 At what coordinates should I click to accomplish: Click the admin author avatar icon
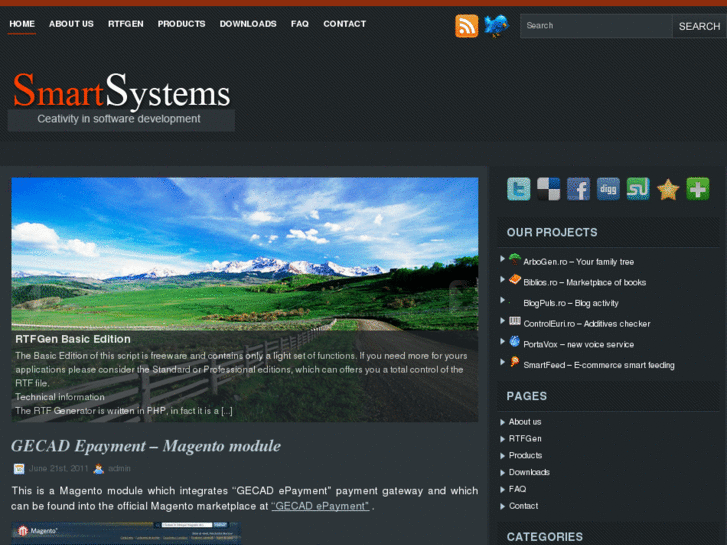99,469
